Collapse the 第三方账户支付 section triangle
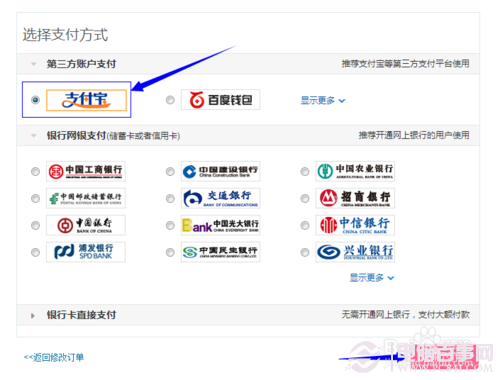This screenshot has height=380, width=500. 33,64
